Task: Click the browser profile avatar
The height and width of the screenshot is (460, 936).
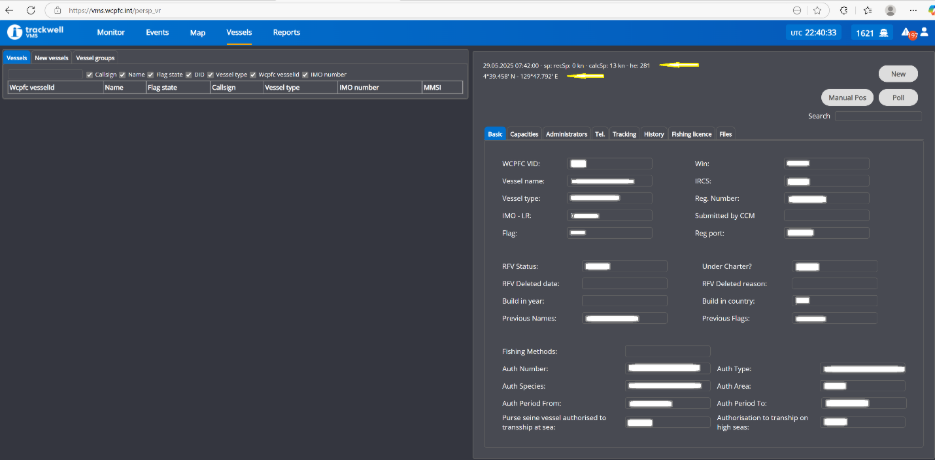Action: 890,10
